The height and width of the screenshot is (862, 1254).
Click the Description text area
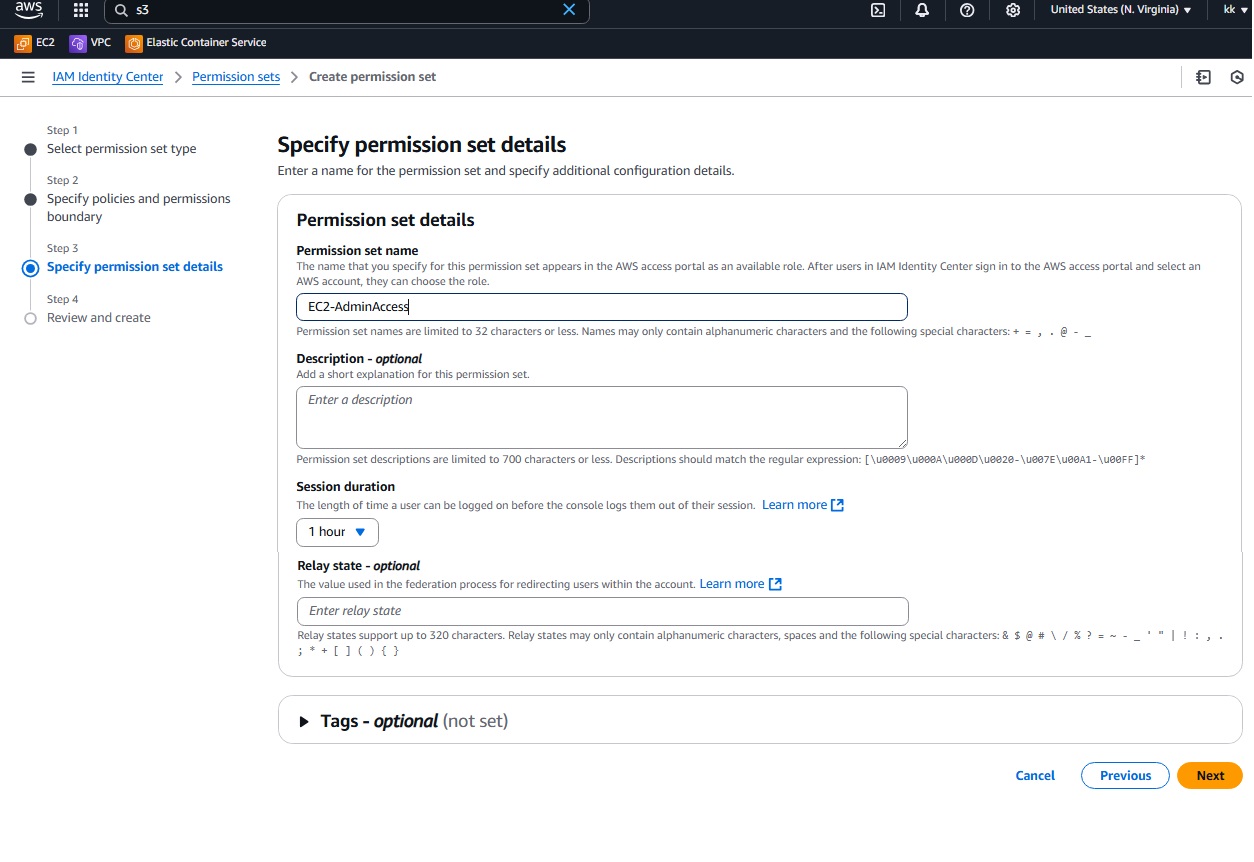coord(601,417)
